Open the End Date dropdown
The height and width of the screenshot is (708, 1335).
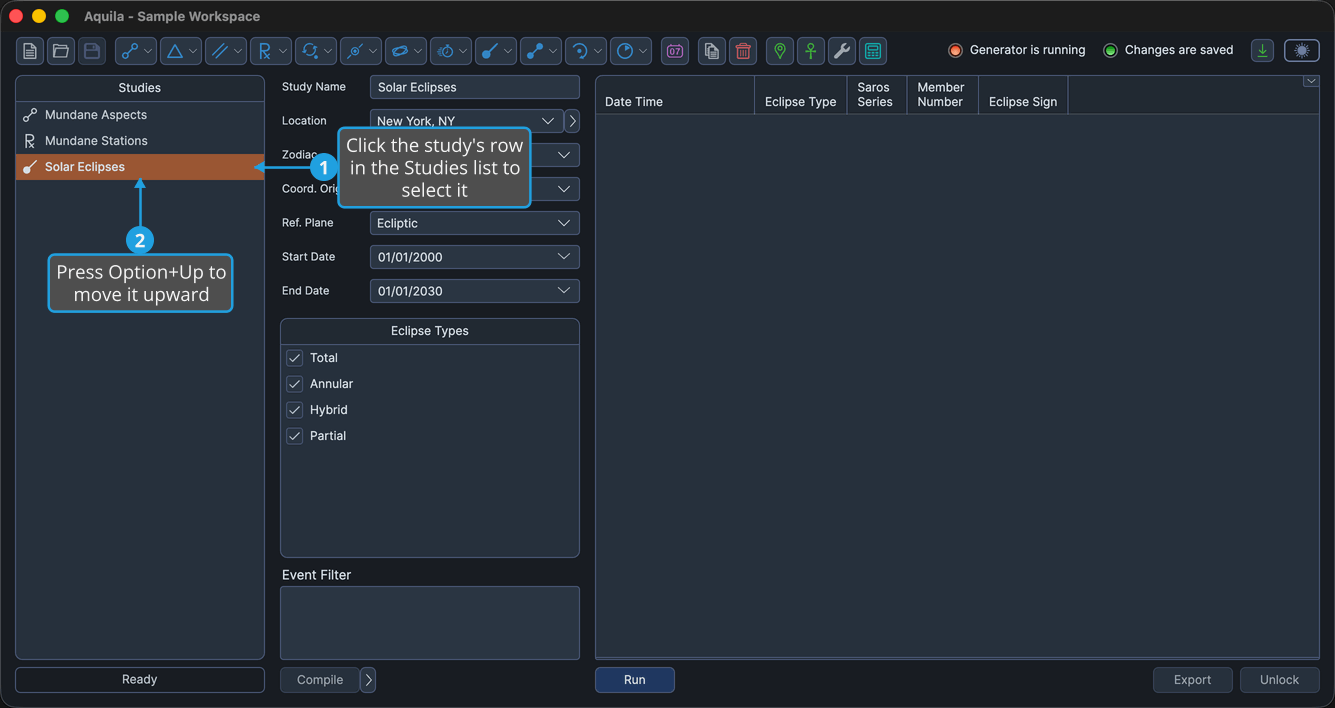(x=475, y=291)
